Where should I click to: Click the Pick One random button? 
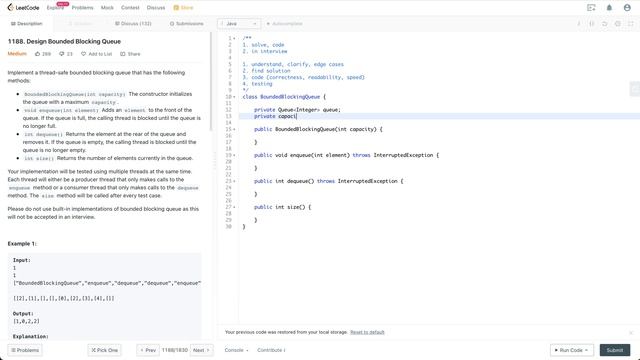click(104, 350)
